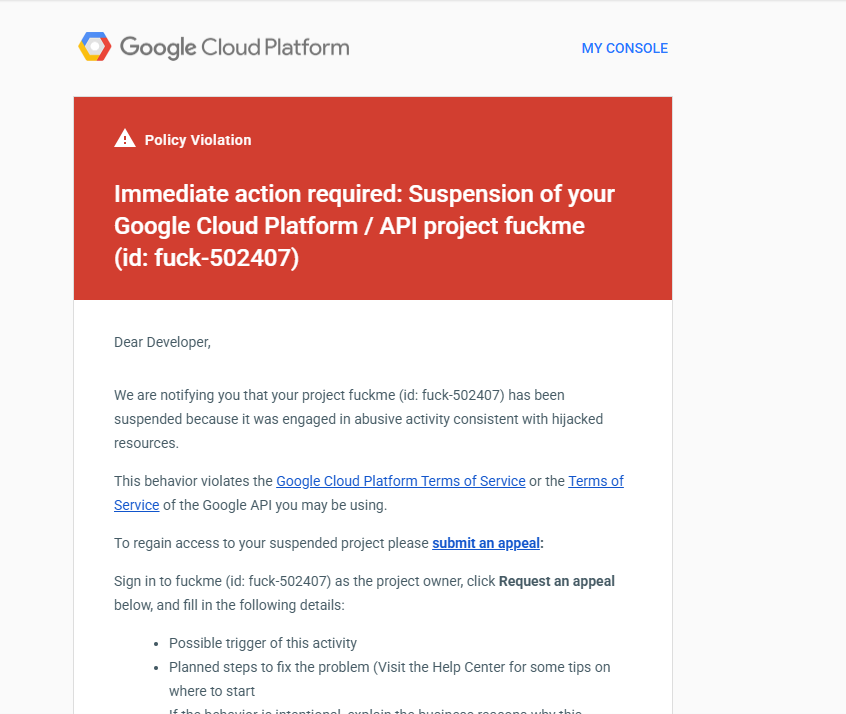The height and width of the screenshot is (714, 846).
Task: Click the Possible trigger of this activity bullet
Action: pos(263,643)
